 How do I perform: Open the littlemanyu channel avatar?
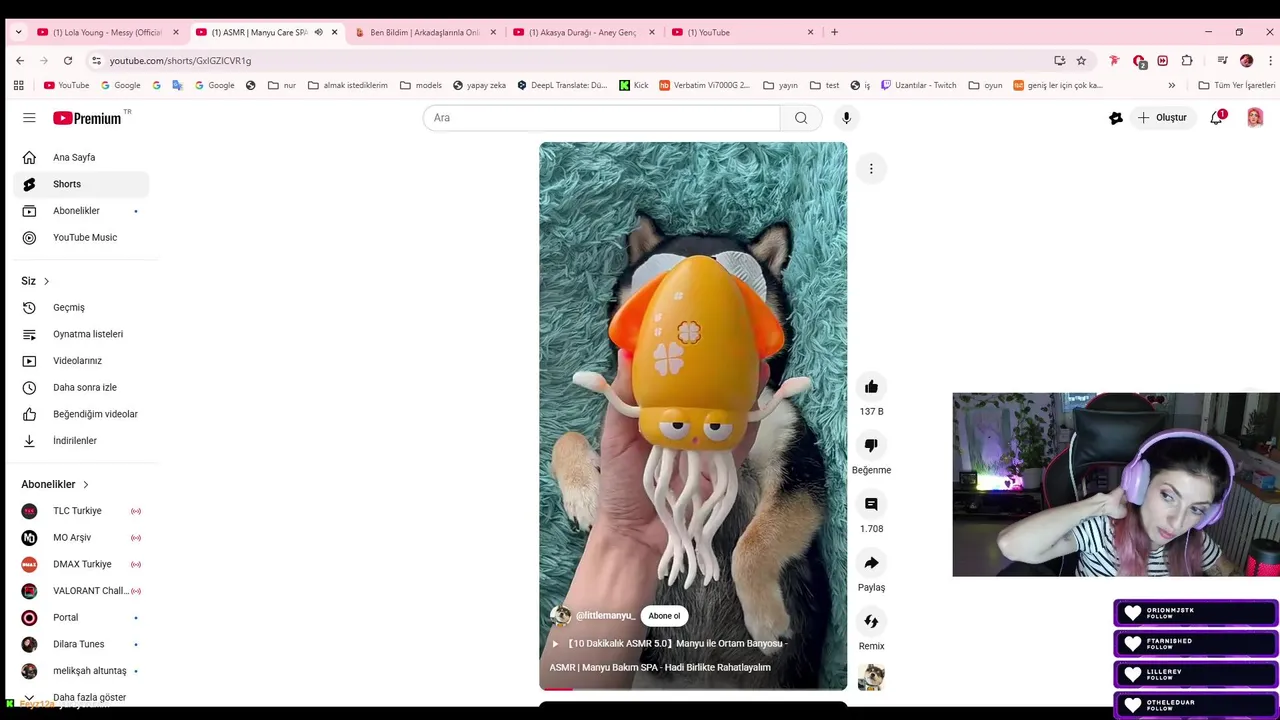[x=560, y=616]
